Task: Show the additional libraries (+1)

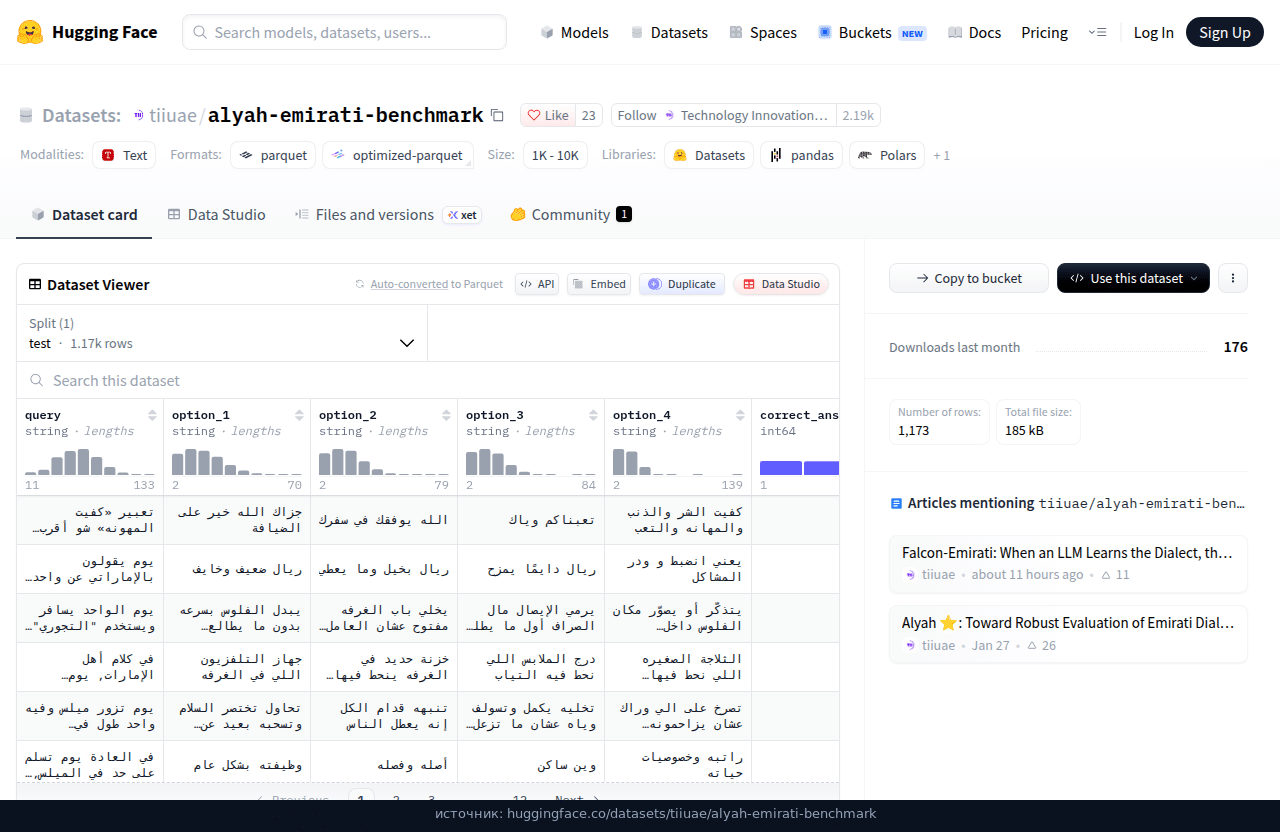Action: tap(942, 155)
